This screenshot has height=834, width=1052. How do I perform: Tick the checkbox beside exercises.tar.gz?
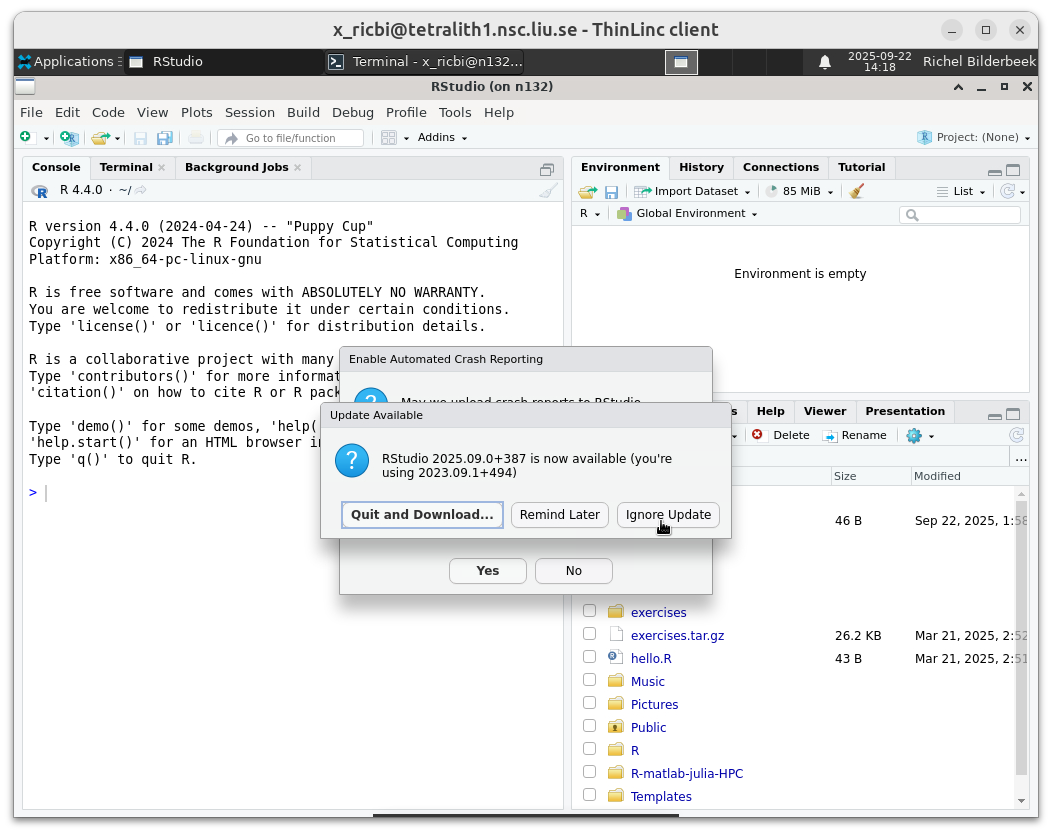coord(589,634)
